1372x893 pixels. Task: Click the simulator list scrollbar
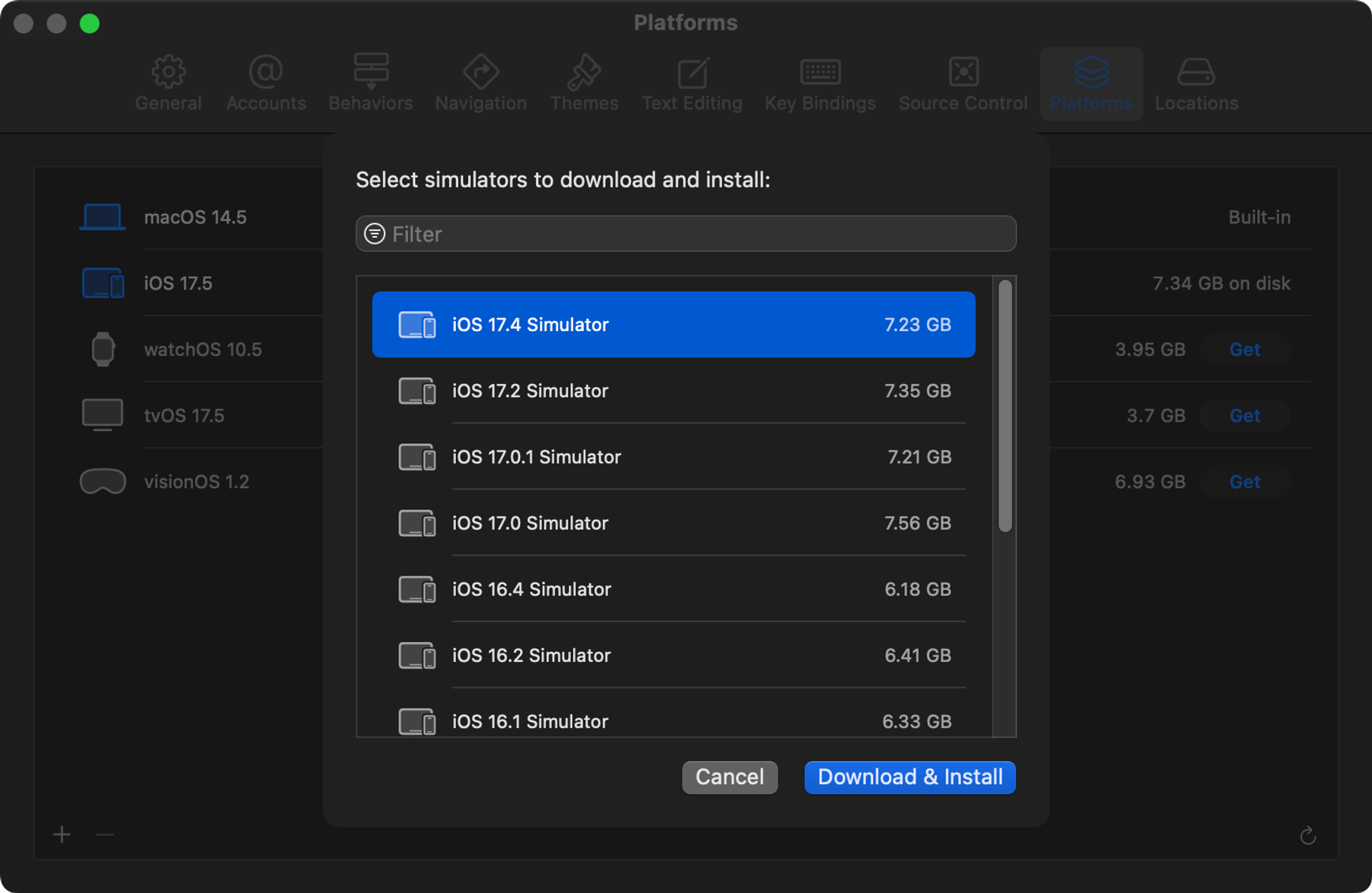tap(1005, 406)
